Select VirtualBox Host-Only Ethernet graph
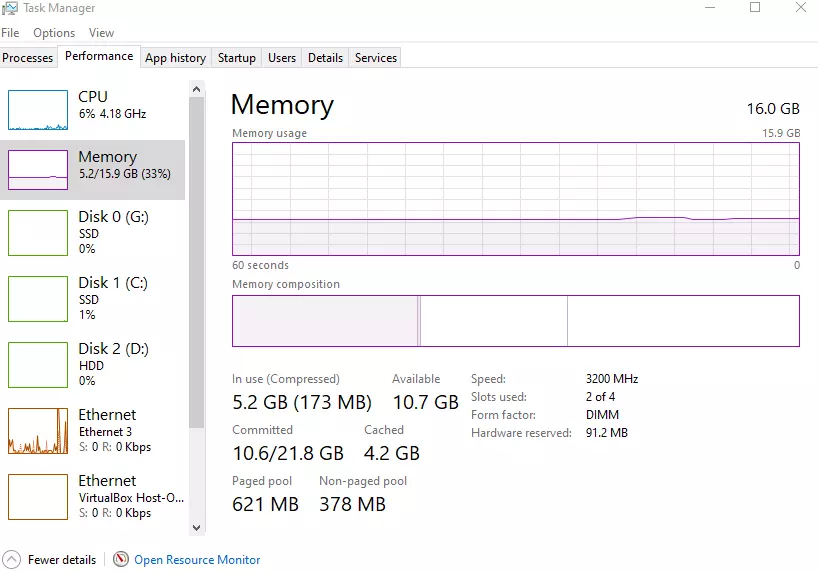Image resolution: width=818 pixels, height=572 pixels. (x=38, y=496)
